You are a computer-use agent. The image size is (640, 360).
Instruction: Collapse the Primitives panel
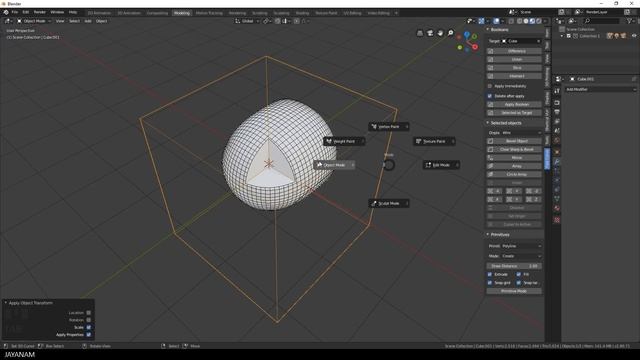488,235
